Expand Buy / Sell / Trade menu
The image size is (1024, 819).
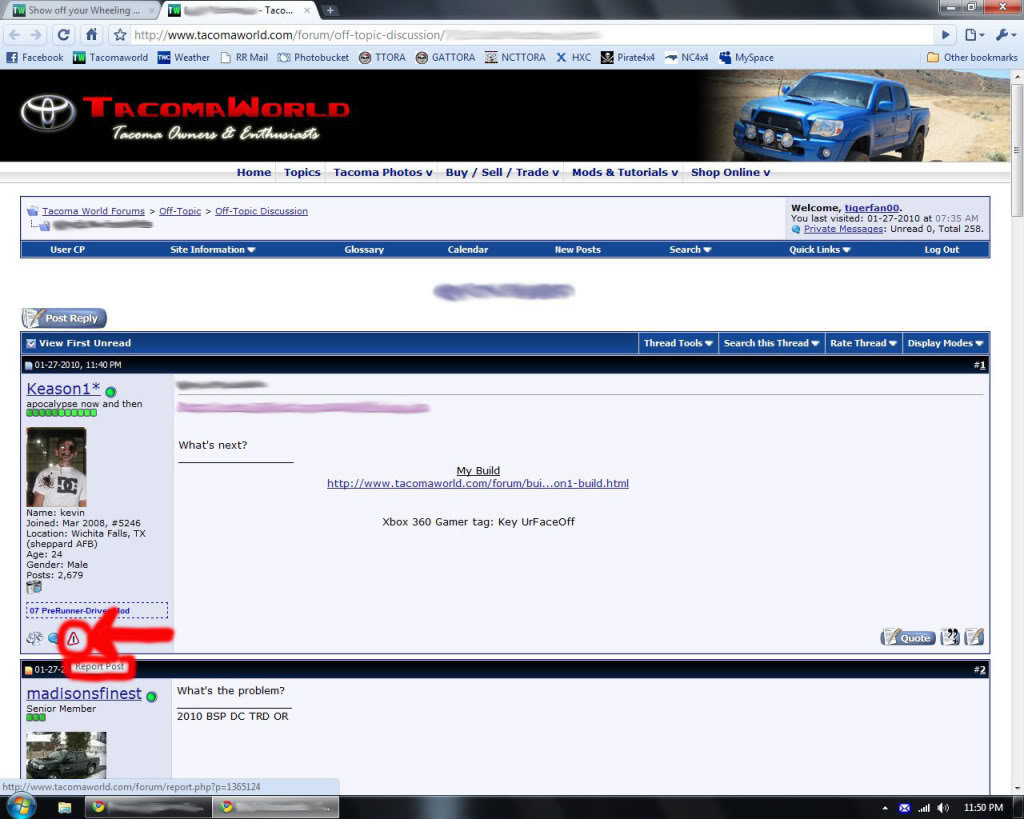pos(502,172)
